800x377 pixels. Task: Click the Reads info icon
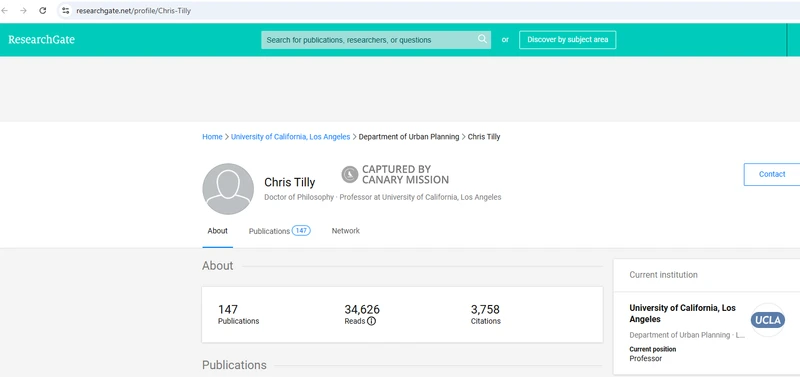click(x=371, y=321)
